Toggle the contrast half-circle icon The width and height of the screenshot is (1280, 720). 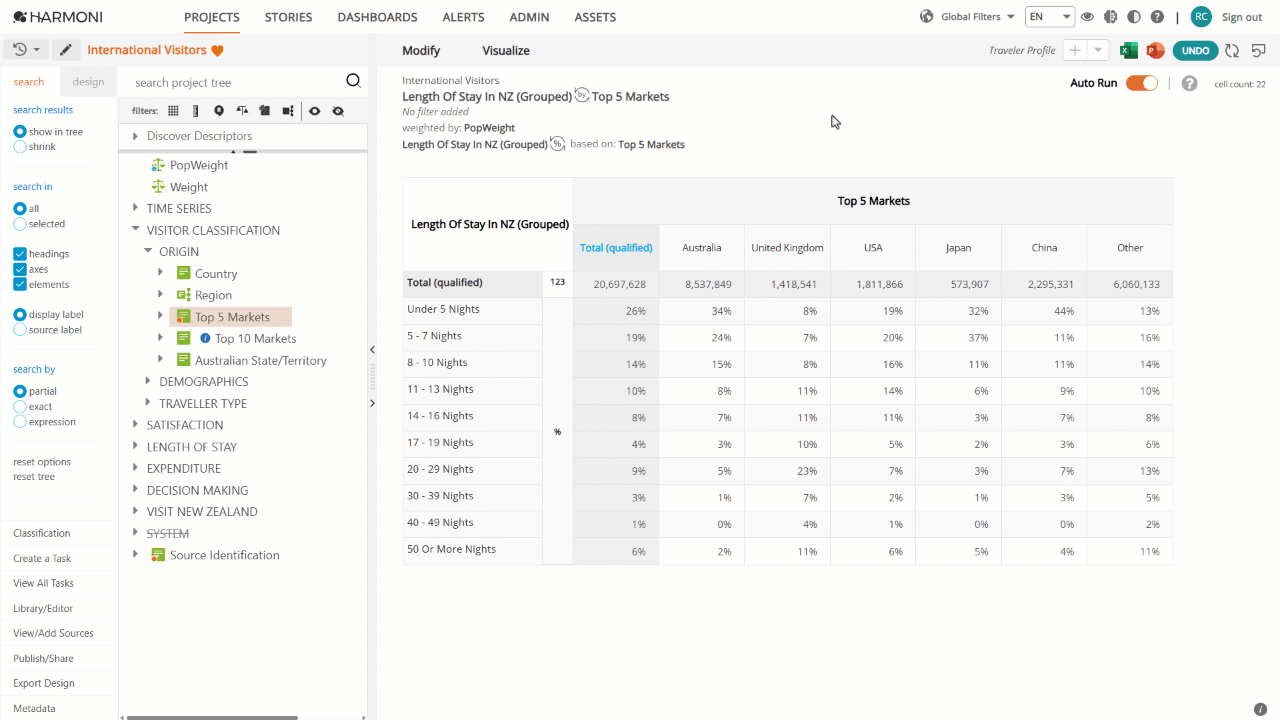click(x=1133, y=17)
